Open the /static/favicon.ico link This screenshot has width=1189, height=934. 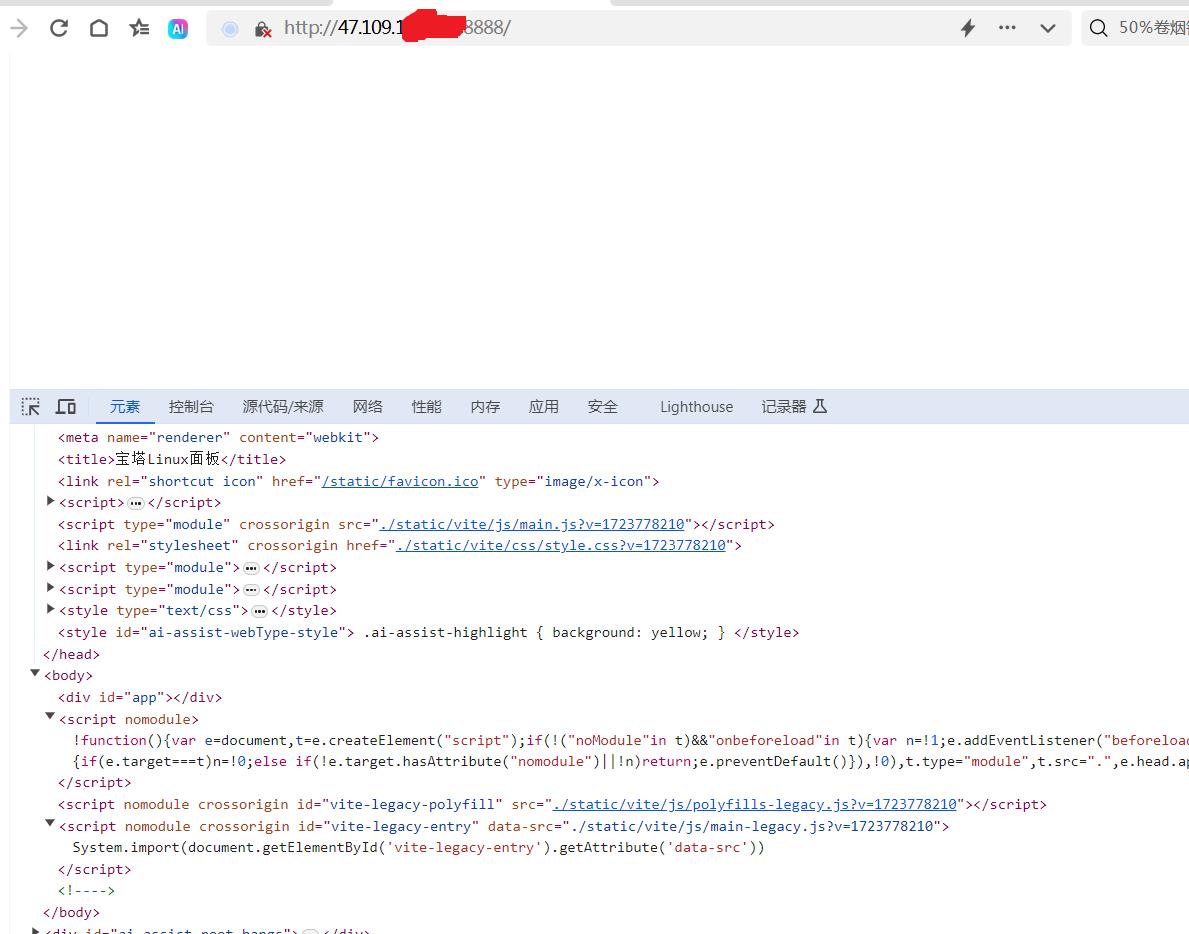(x=400, y=481)
